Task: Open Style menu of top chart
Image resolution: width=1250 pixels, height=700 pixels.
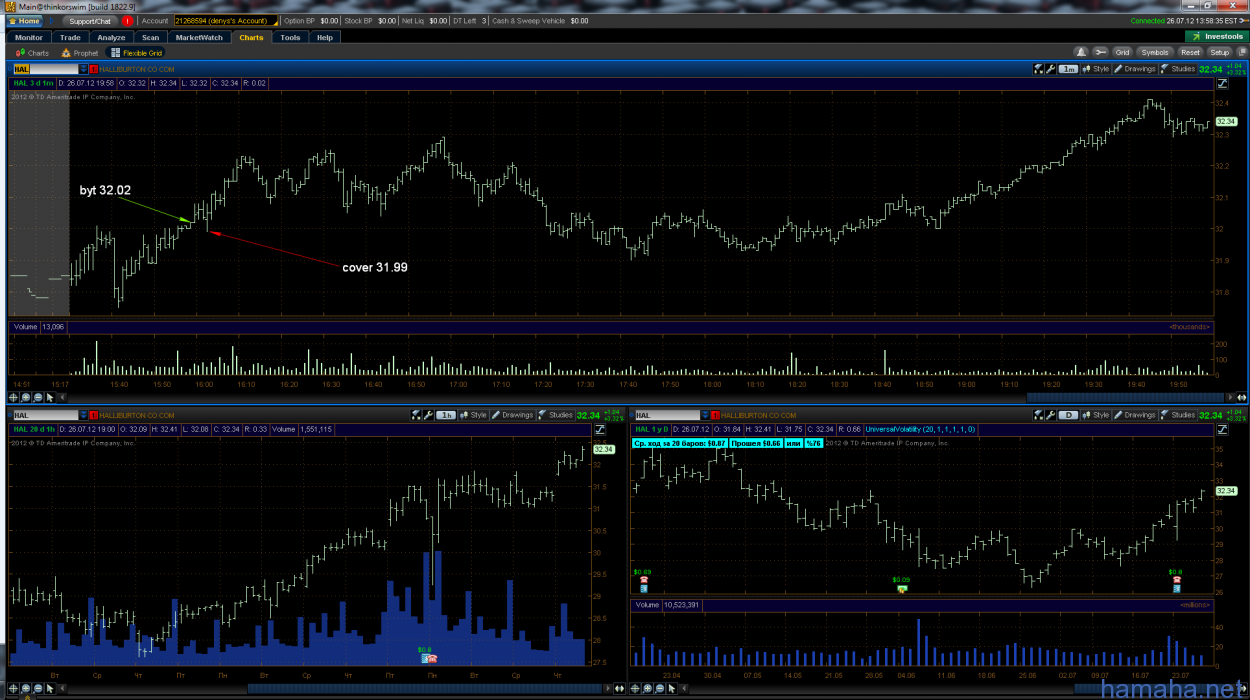Action: [1096, 69]
